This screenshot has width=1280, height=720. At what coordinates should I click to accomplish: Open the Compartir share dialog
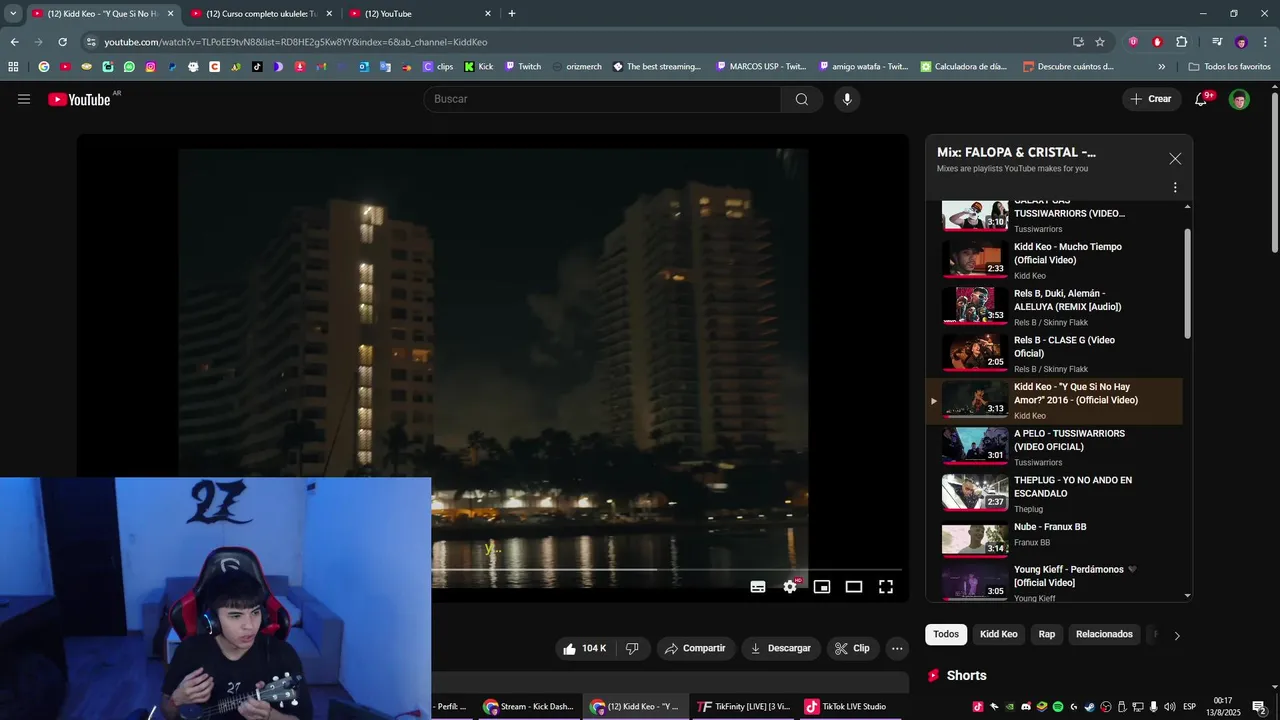[696, 648]
